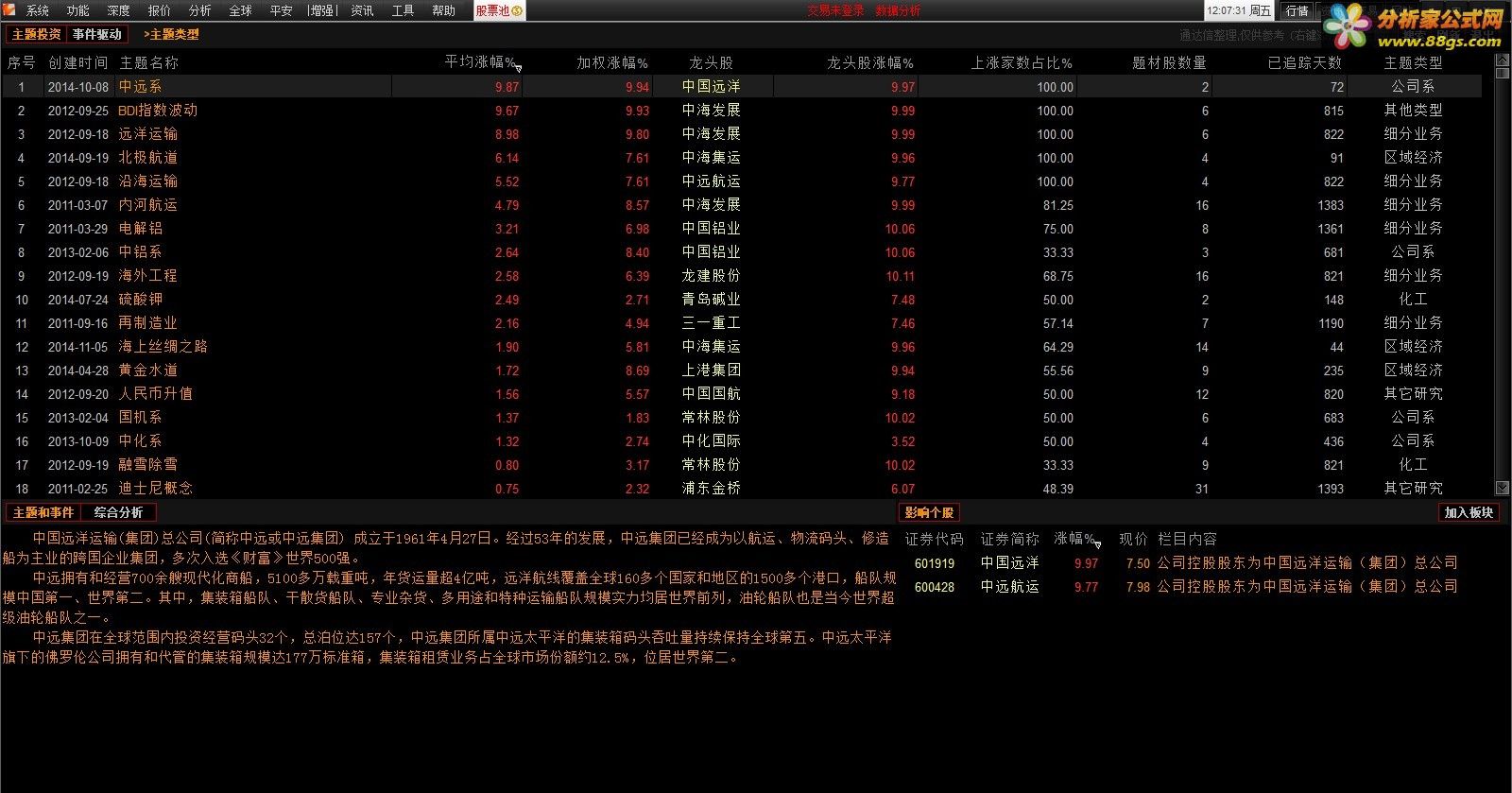This screenshot has width=1512, height=793.
Task: Select the 国机系 theme
Action: 140,417
